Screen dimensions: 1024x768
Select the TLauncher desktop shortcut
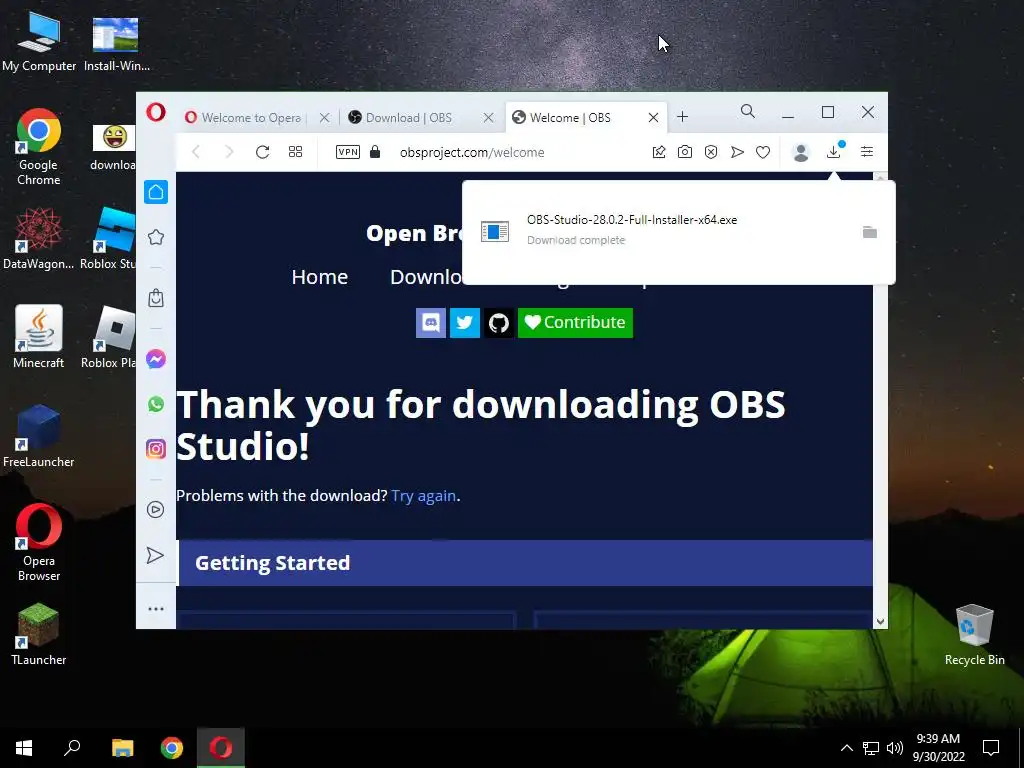coord(39,634)
